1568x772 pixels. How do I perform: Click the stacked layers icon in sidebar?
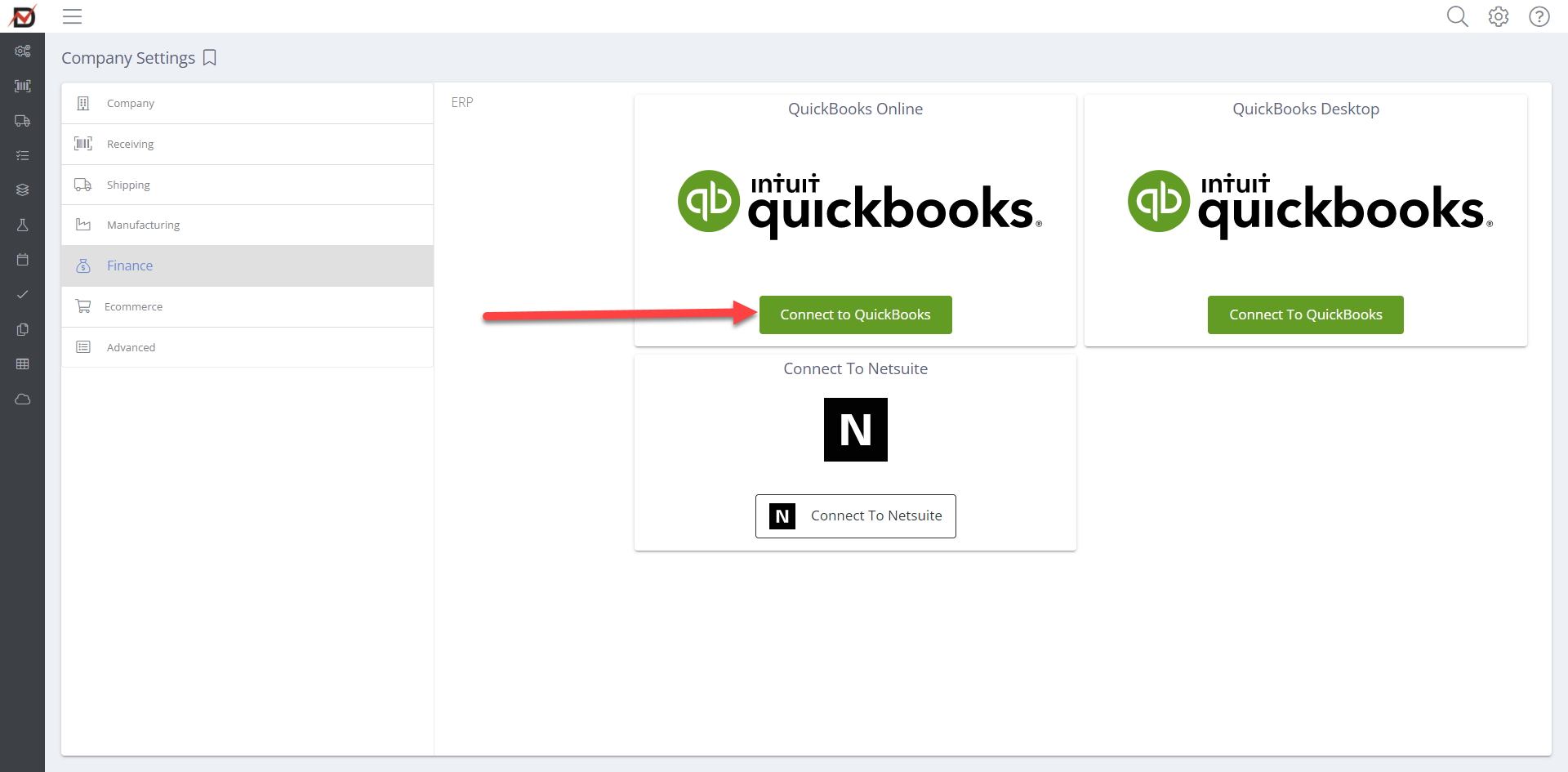coord(23,190)
